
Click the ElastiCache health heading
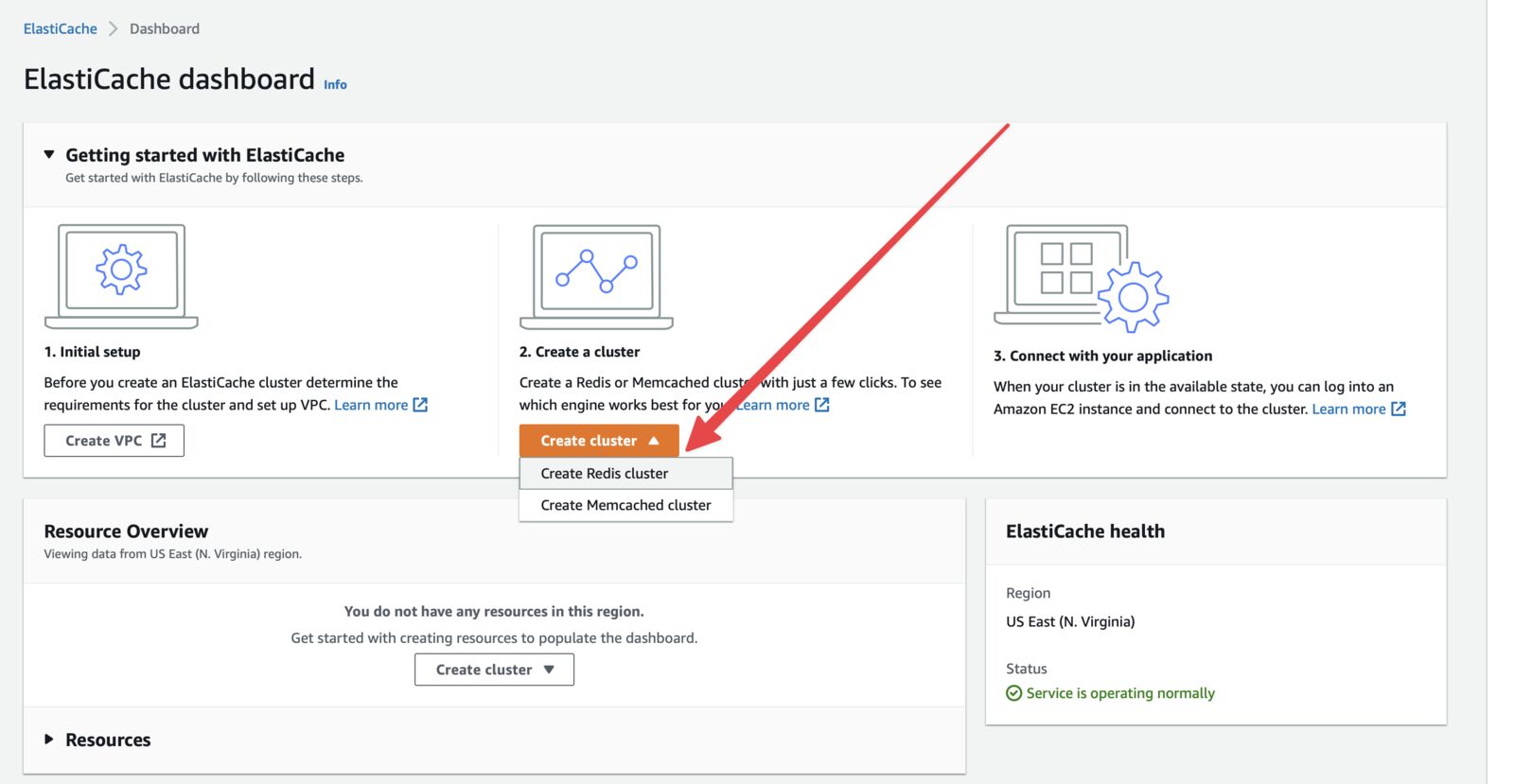[1085, 531]
